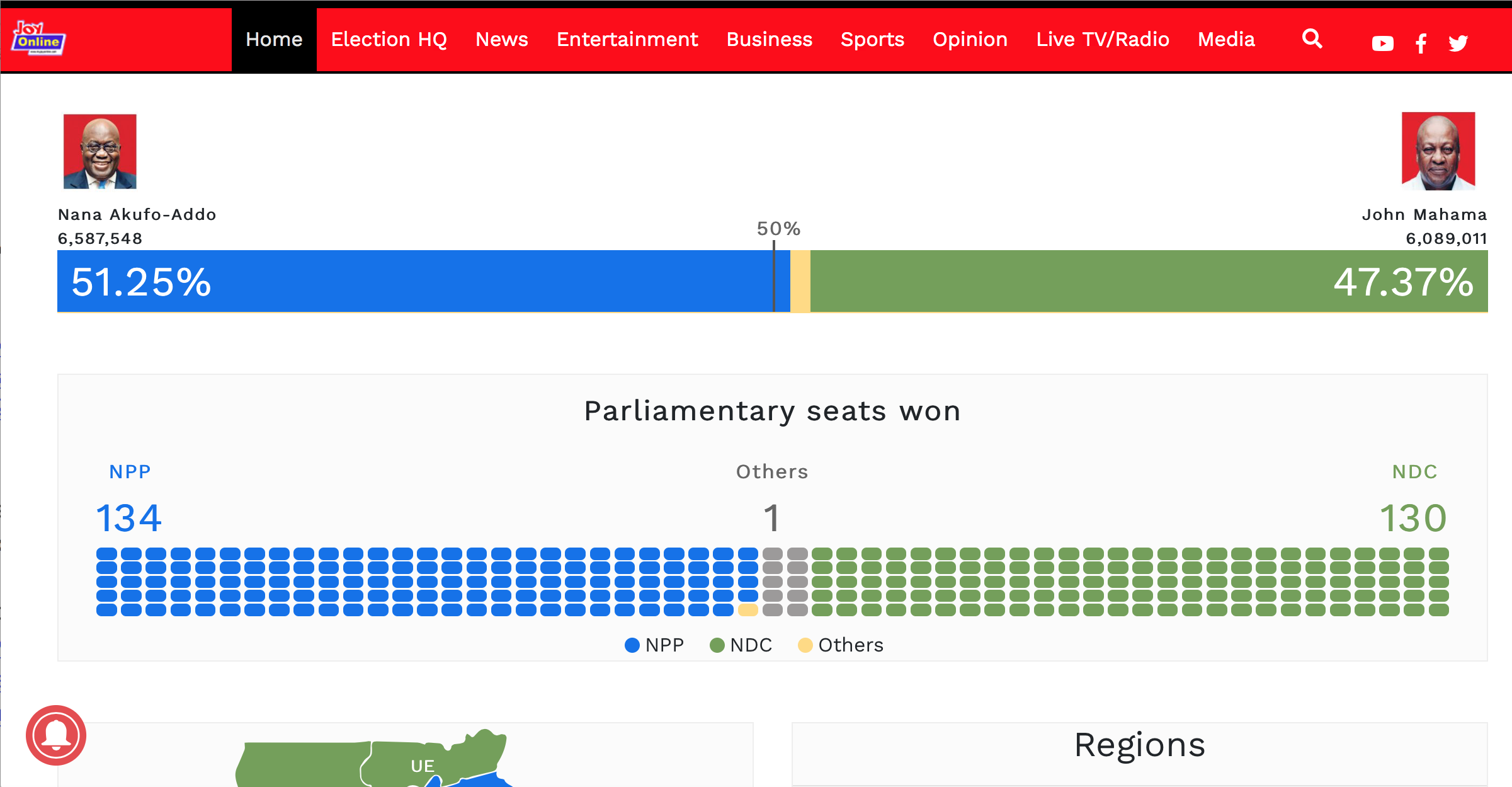Click the green 47.37% vote bar
The image size is (1512, 787).
click(1149, 281)
